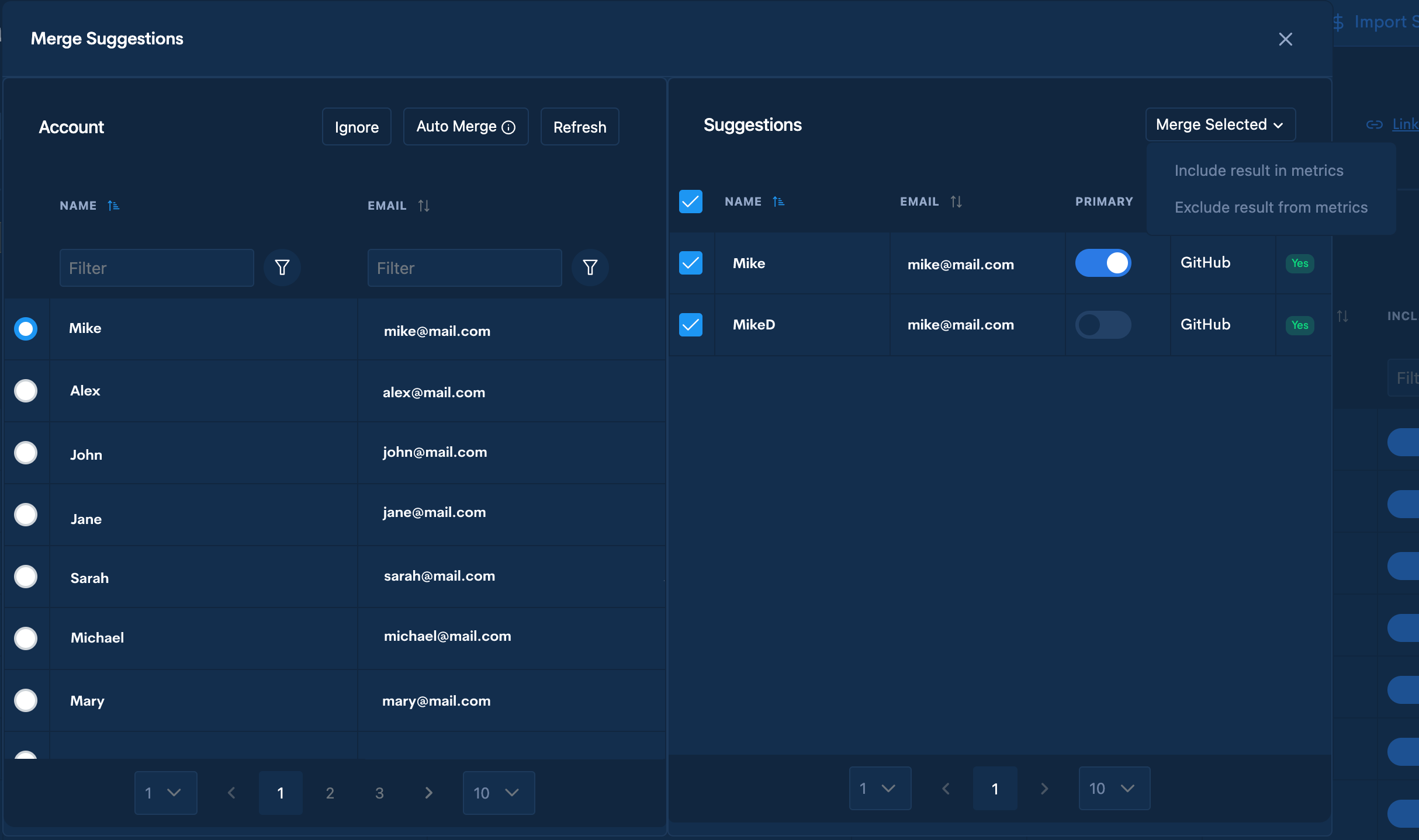Open the Merge Selected dropdown
This screenshot has width=1419, height=840.
coord(1220,124)
